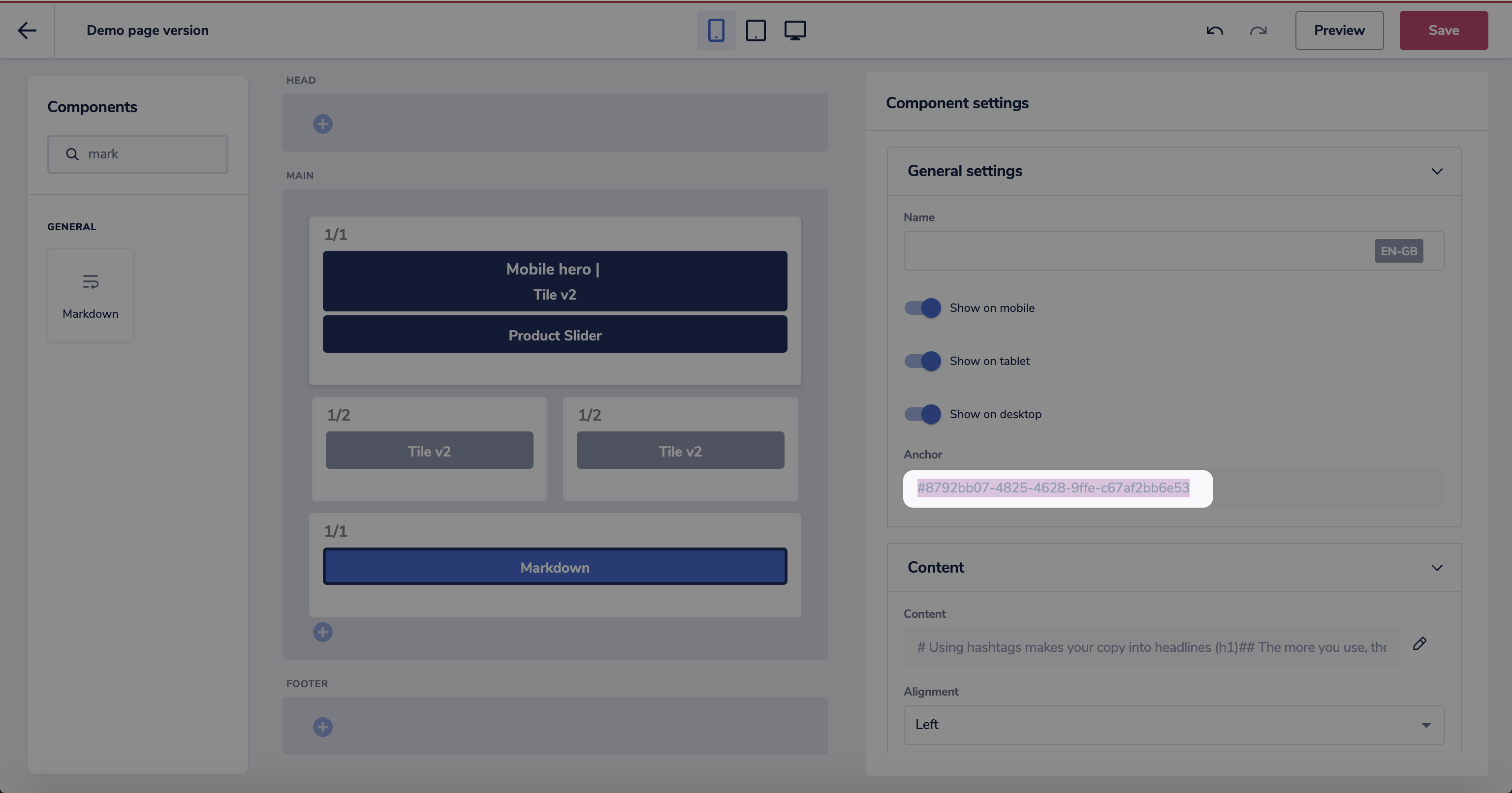Select the Markdown component card
1512x793 pixels.
click(x=91, y=295)
